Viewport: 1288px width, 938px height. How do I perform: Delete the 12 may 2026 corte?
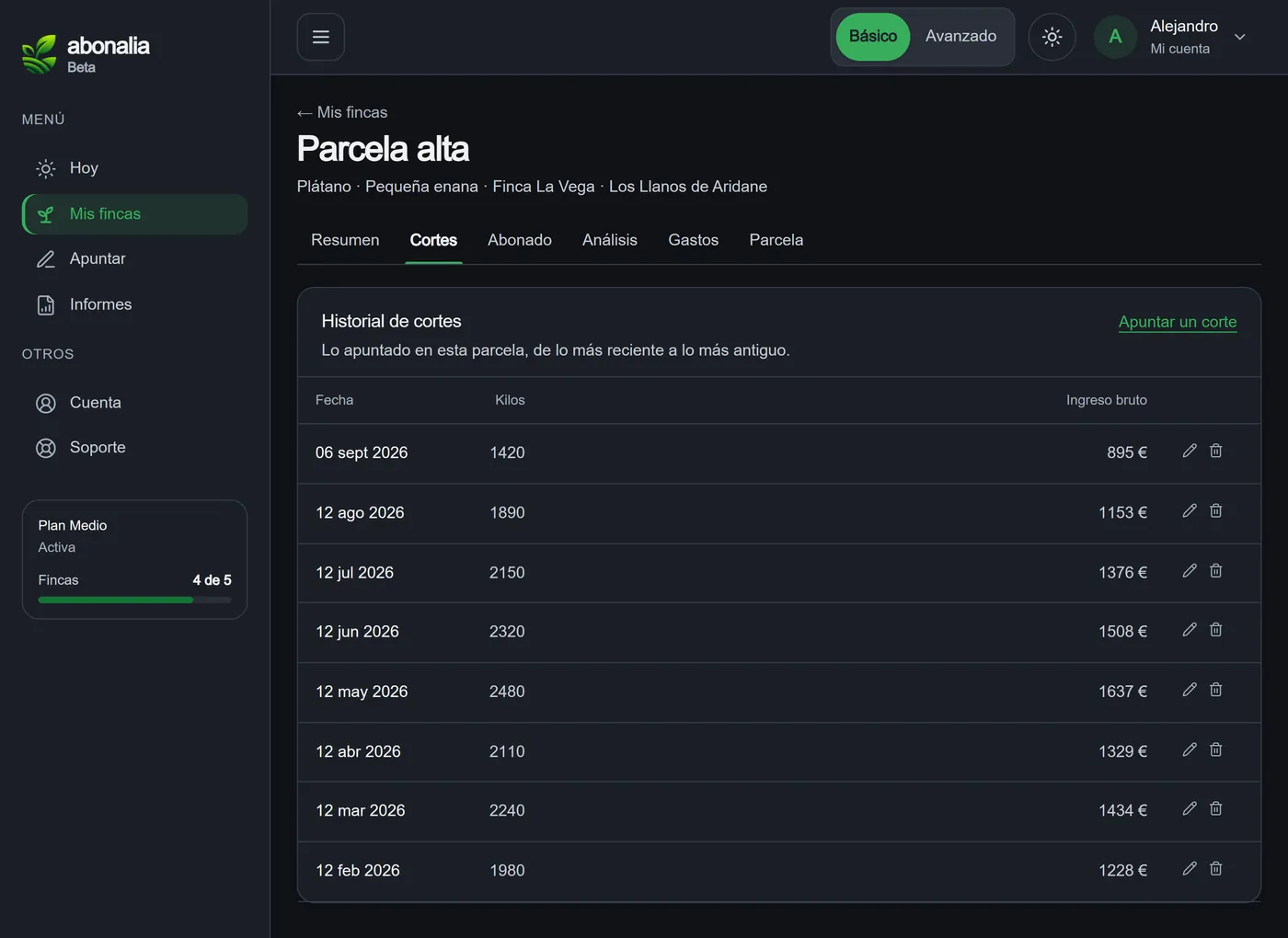click(x=1215, y=690)
